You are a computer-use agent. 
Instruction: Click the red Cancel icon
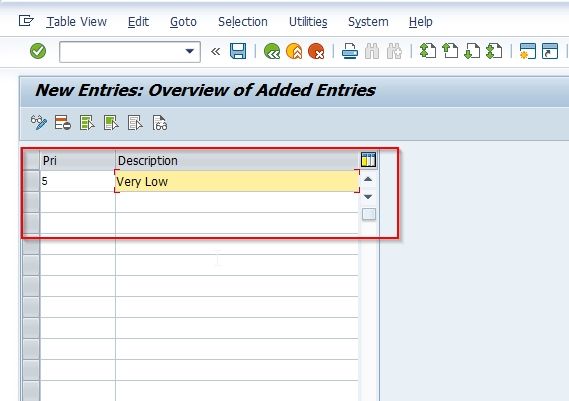(316, 51)
